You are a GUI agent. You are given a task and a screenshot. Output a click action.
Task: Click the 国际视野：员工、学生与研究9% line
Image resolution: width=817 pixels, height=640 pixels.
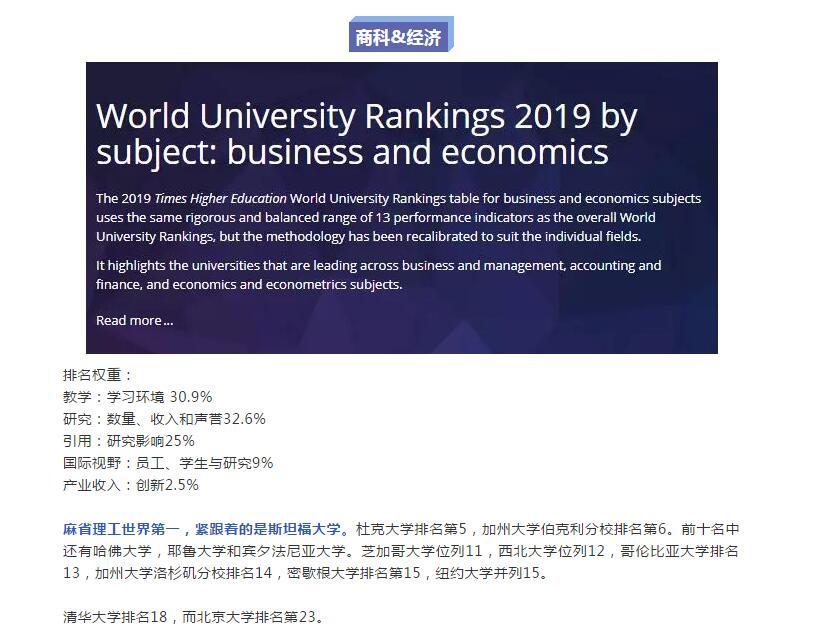(167, 463)
